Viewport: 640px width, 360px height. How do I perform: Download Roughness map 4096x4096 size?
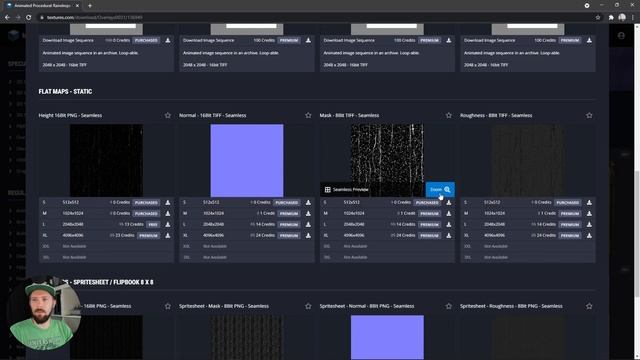pyautogui.click(x=589, y=236)
